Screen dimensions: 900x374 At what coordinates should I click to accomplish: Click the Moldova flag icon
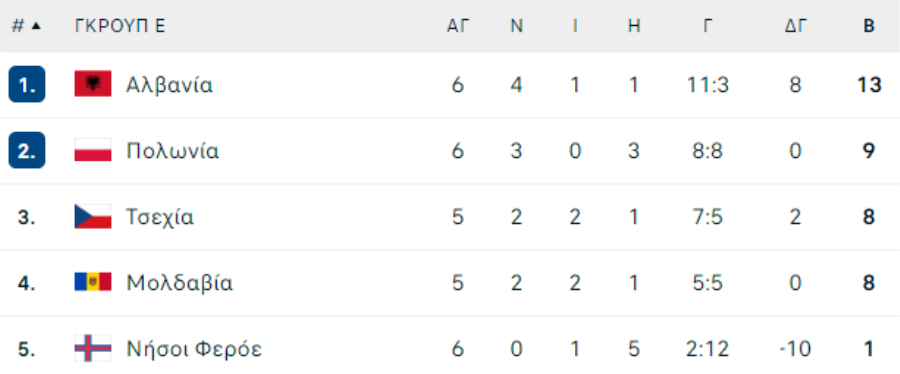click(92, 282)
